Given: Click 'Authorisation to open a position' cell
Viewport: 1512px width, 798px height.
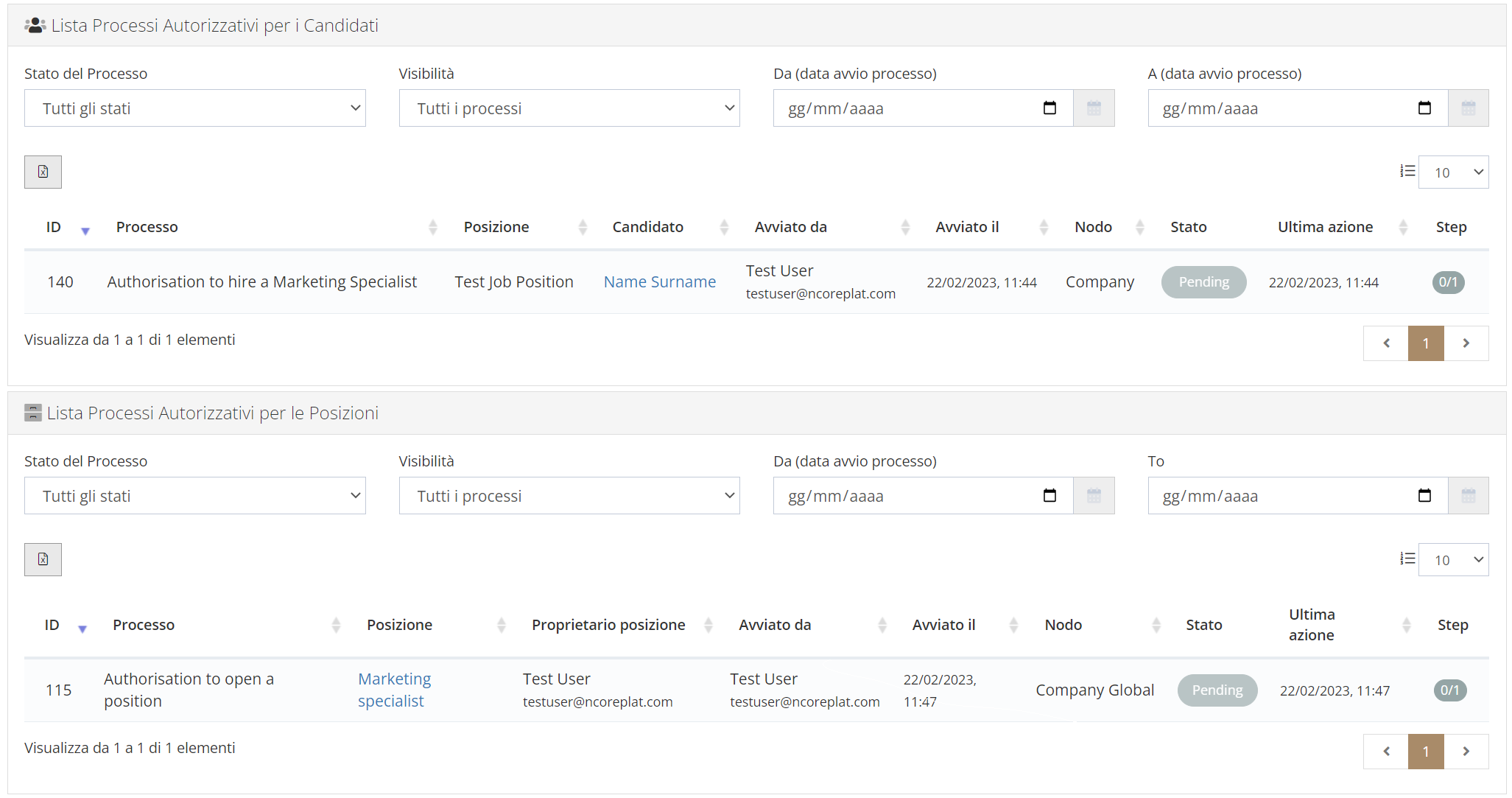Looking at the screenshot, I should tap(189, 690).
